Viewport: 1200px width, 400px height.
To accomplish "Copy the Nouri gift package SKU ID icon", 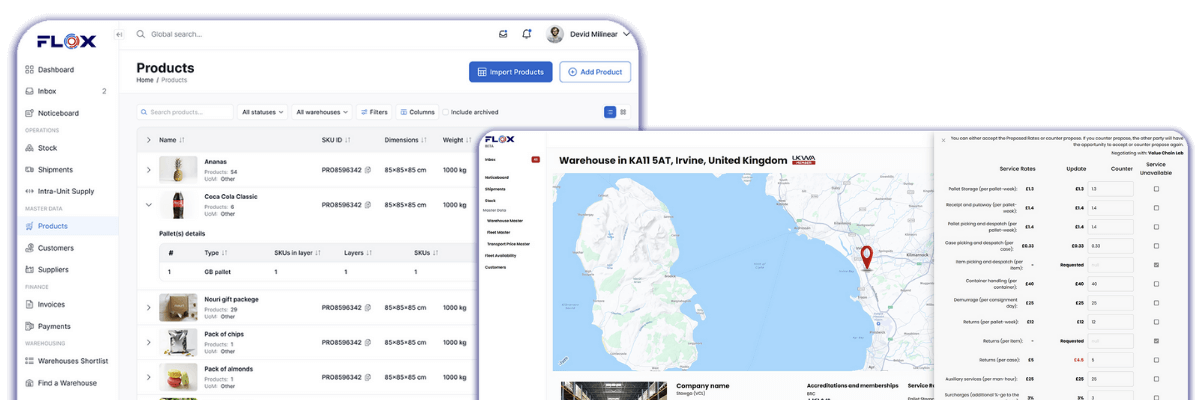I will coord(368,307).
